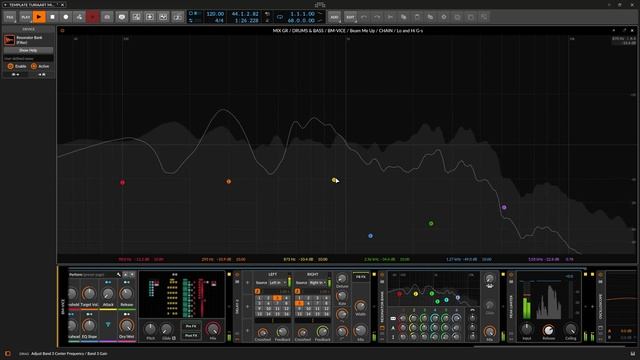Click the Glide knob

[x=166, y=329]
